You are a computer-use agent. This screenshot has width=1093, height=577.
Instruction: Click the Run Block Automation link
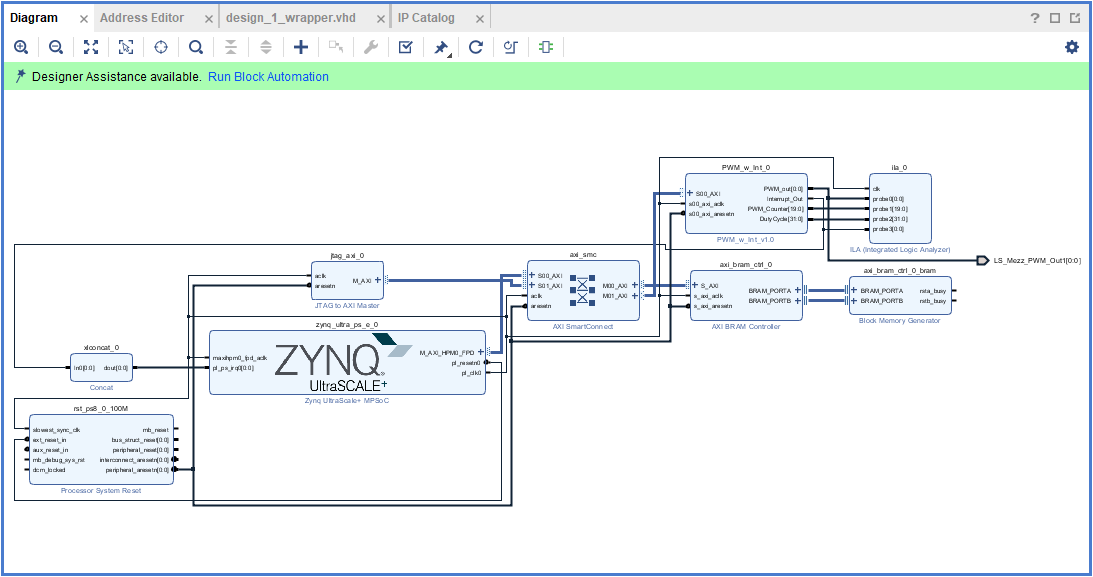point(268,77)
